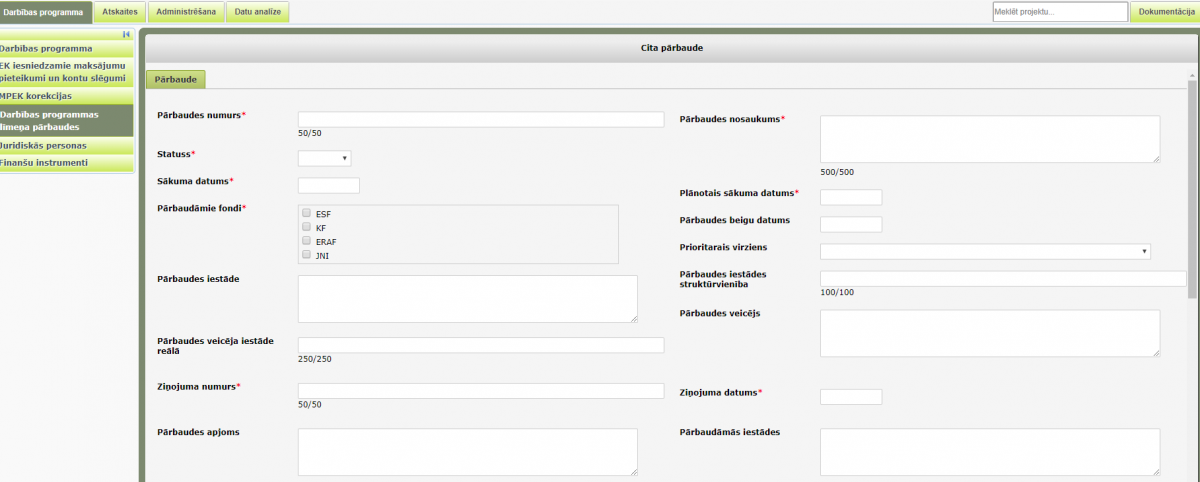1200x482 pixels.
Task: Focus the Pārbaudes numurs input field
Action: click(480, 119)
